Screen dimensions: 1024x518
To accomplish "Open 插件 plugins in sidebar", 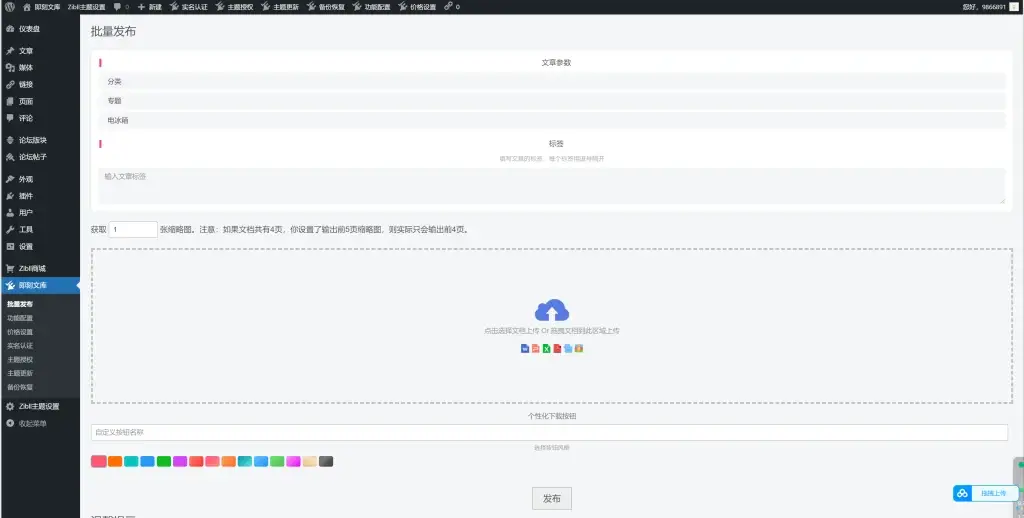I will tap(26, 196).
